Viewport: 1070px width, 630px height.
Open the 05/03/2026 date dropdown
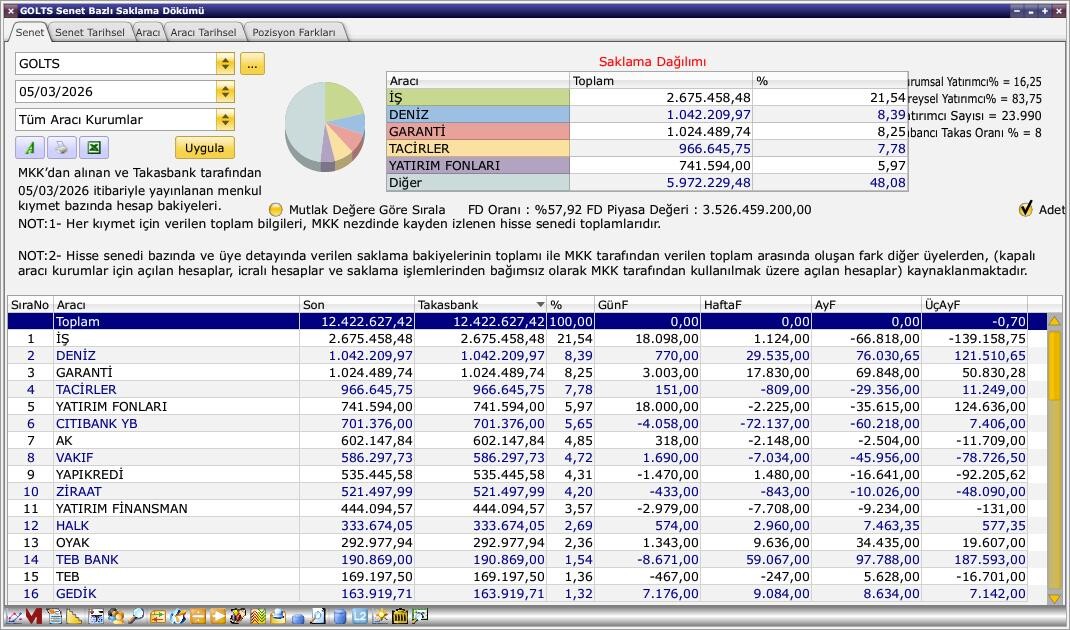pos(225,92)
